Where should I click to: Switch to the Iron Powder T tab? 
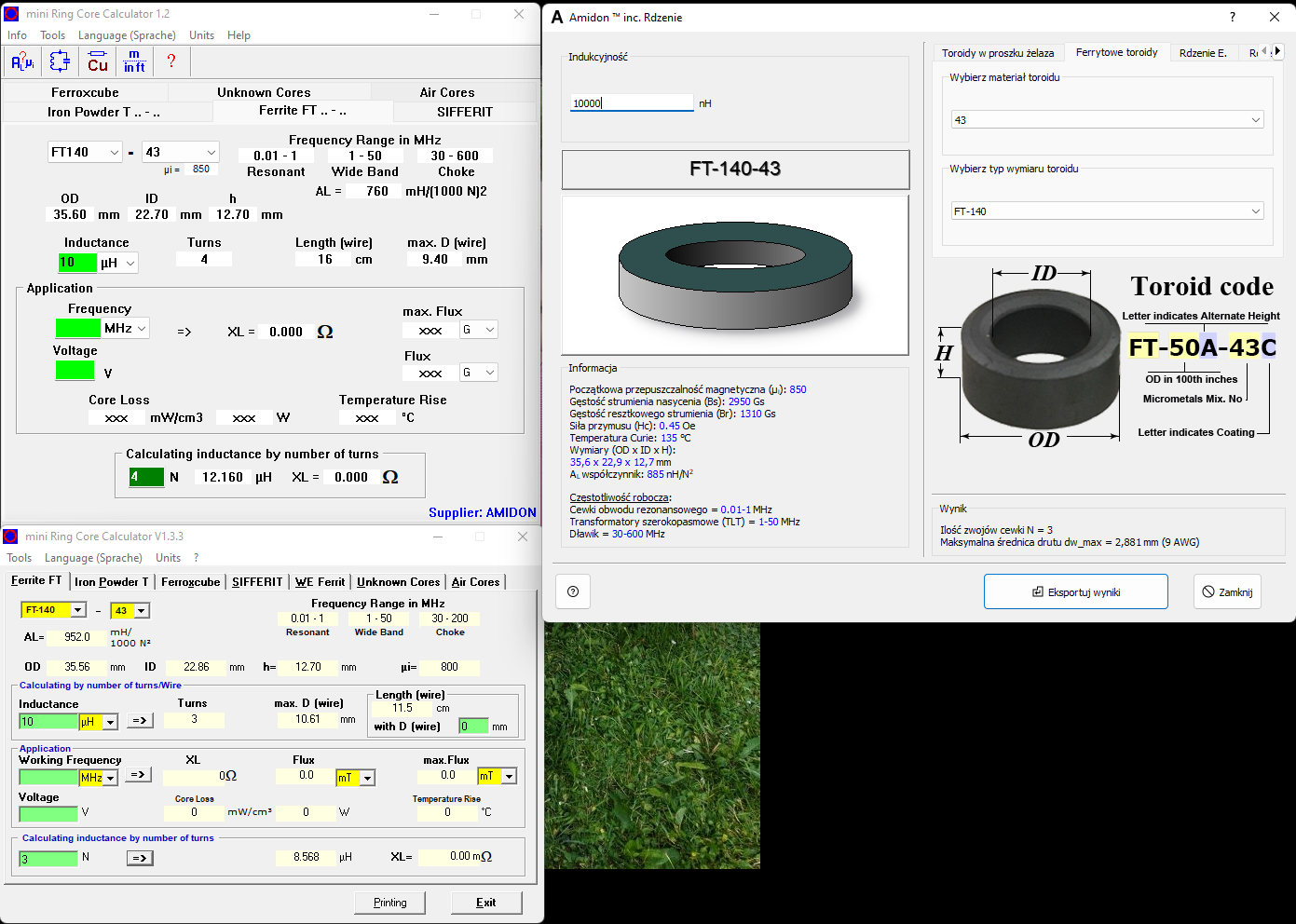click(x=103, y=112)
